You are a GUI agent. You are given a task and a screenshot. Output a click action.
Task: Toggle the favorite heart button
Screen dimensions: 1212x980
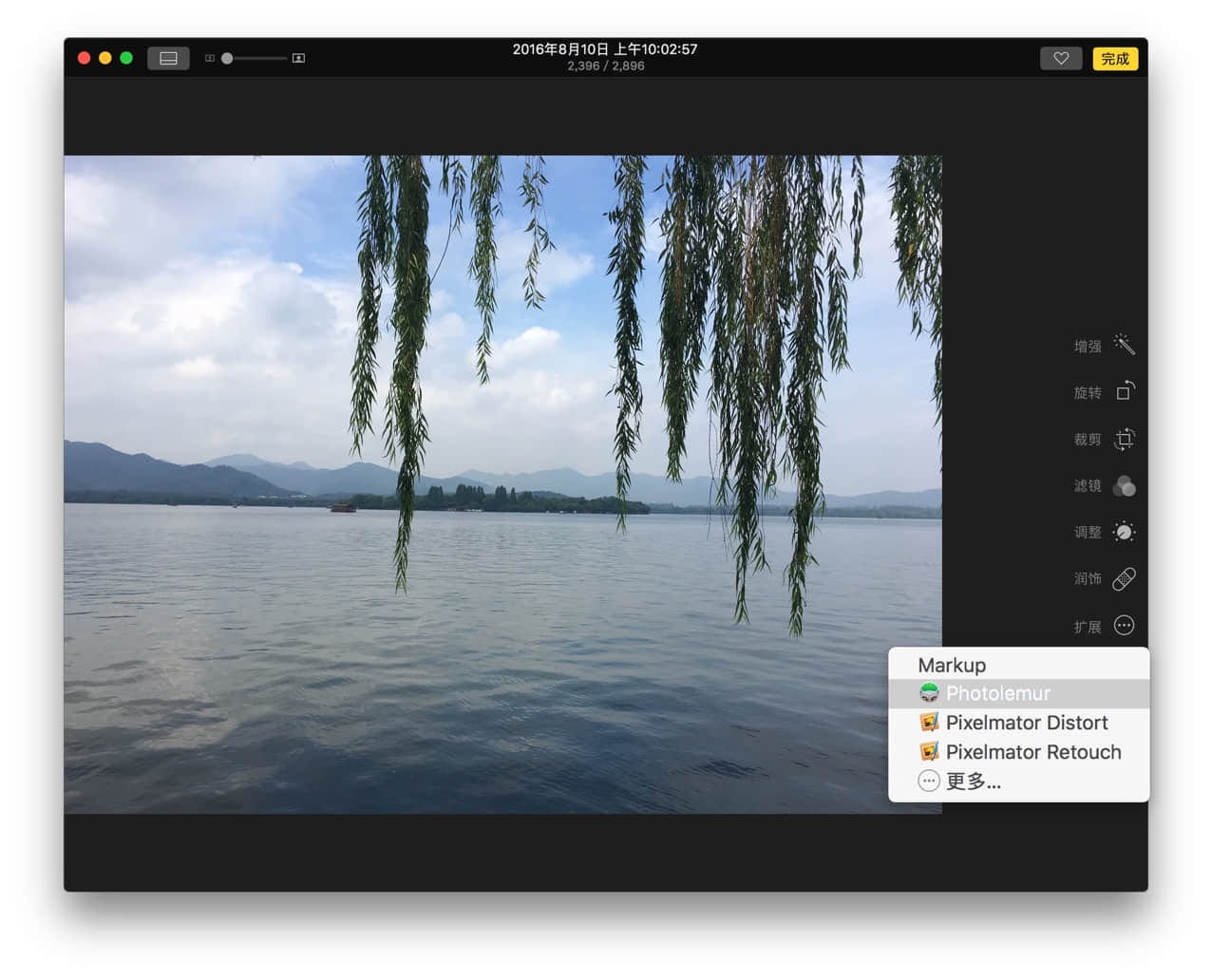click(1061, 59)
